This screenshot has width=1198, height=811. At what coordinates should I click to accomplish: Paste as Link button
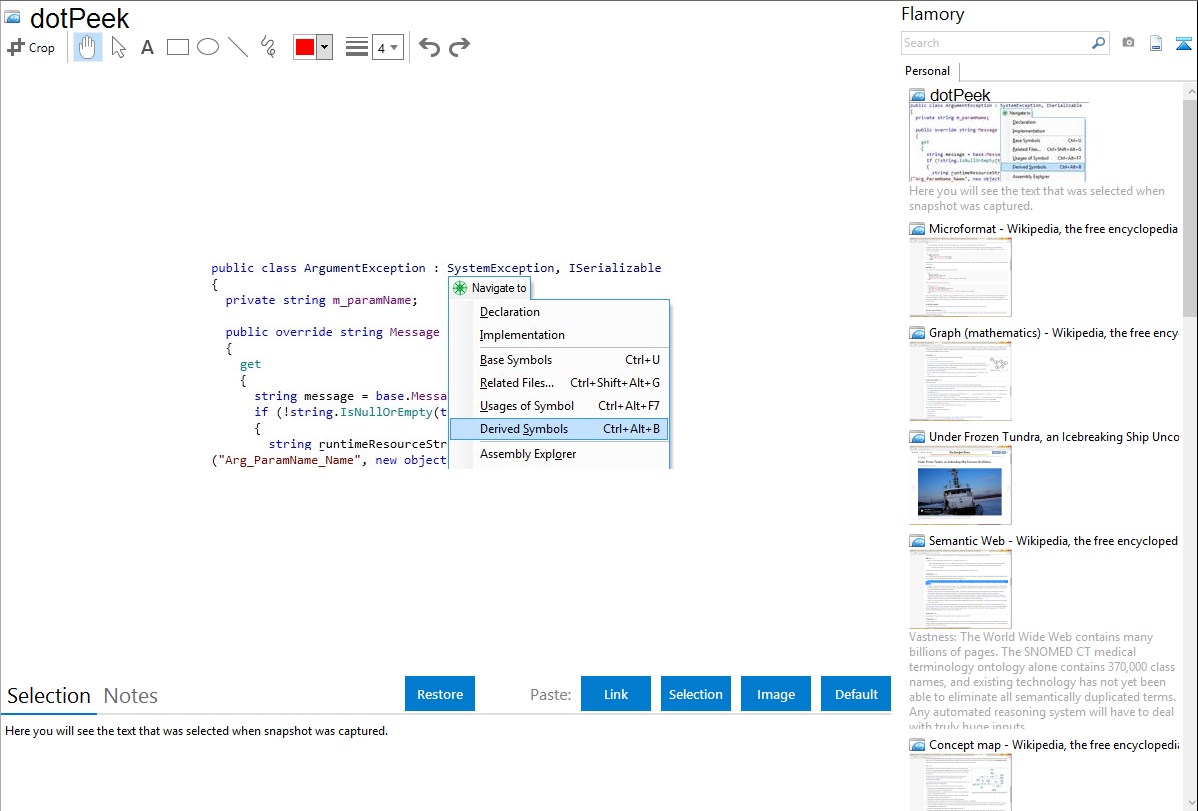pos(616,694)
